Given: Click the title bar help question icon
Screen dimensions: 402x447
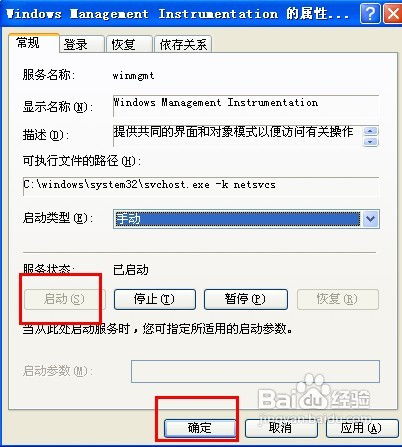Looking at the screenshot, I should pyautogui.click(x=370, y=14).
